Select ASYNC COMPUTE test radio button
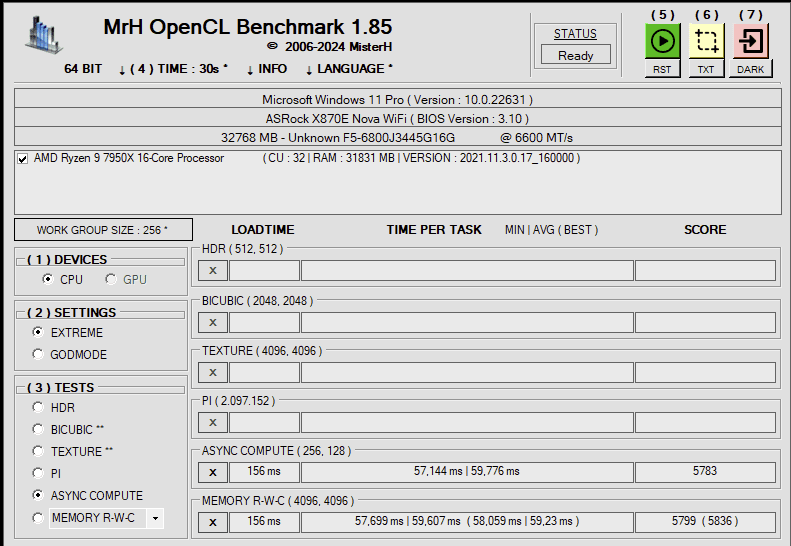 tap(38, 495)
